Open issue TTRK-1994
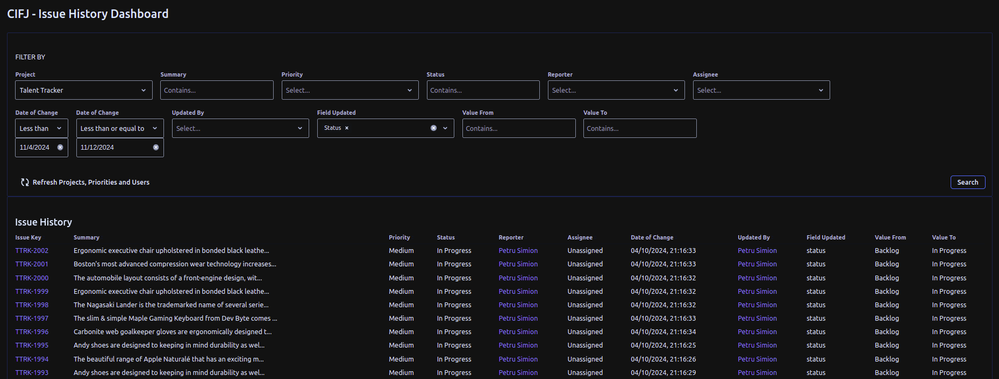The height and width of the screenshot is (379, 999). 32,359
